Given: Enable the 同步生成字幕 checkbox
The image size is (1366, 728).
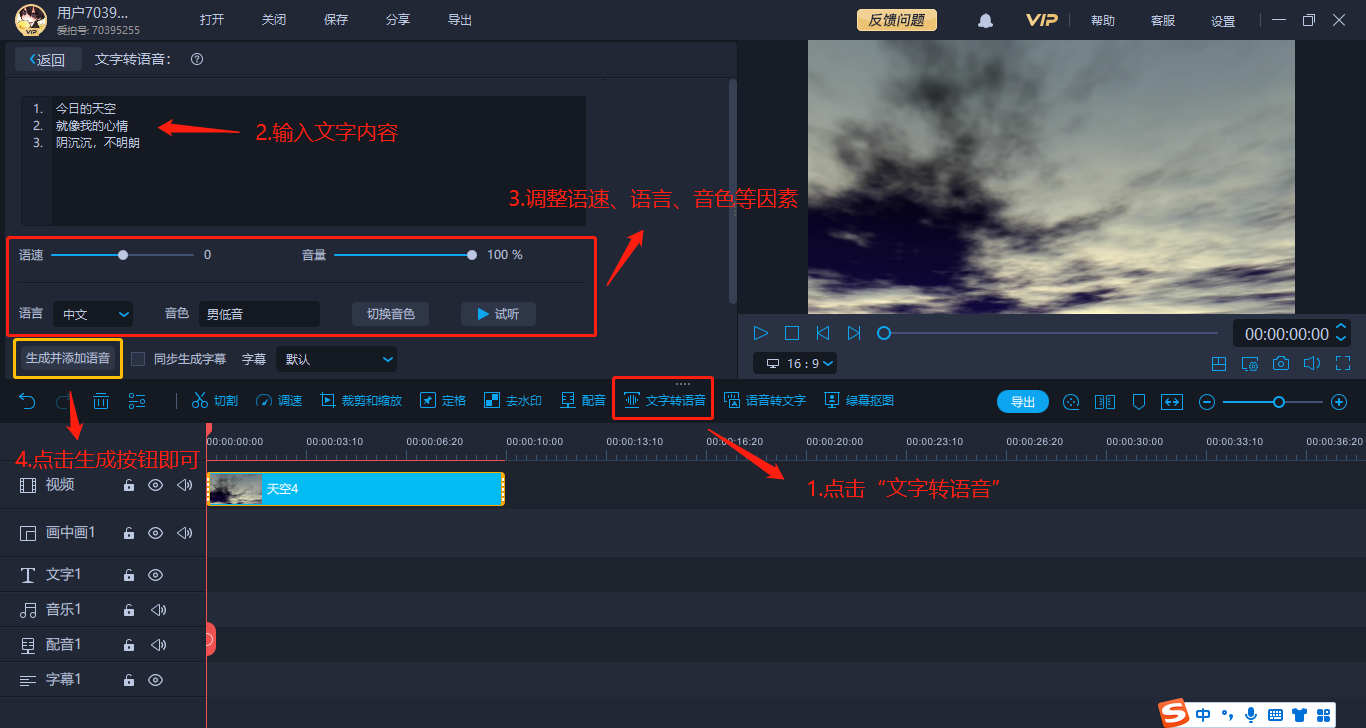Looking at the screenshot, I should (139, 359).
